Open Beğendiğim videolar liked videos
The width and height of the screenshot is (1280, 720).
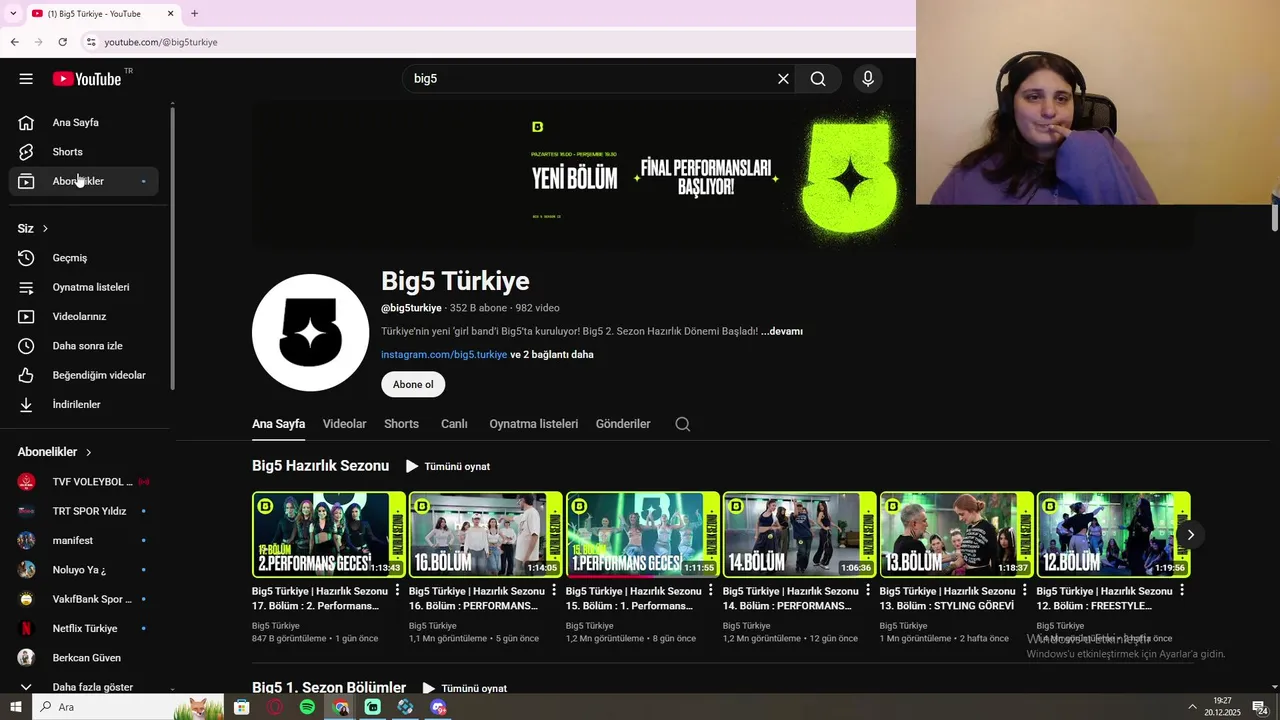[x=84, y=375]
